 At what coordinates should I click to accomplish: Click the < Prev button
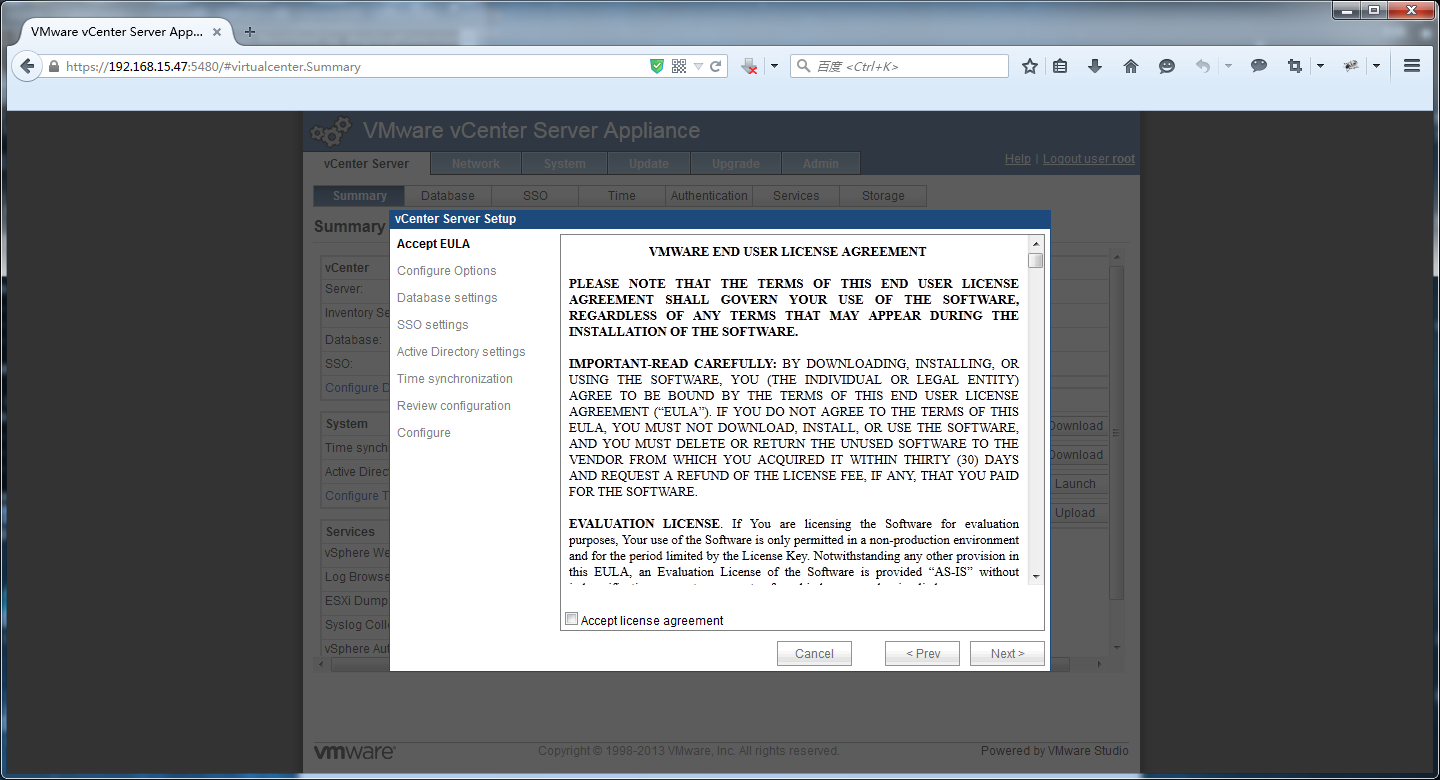(x=923, y=653)
